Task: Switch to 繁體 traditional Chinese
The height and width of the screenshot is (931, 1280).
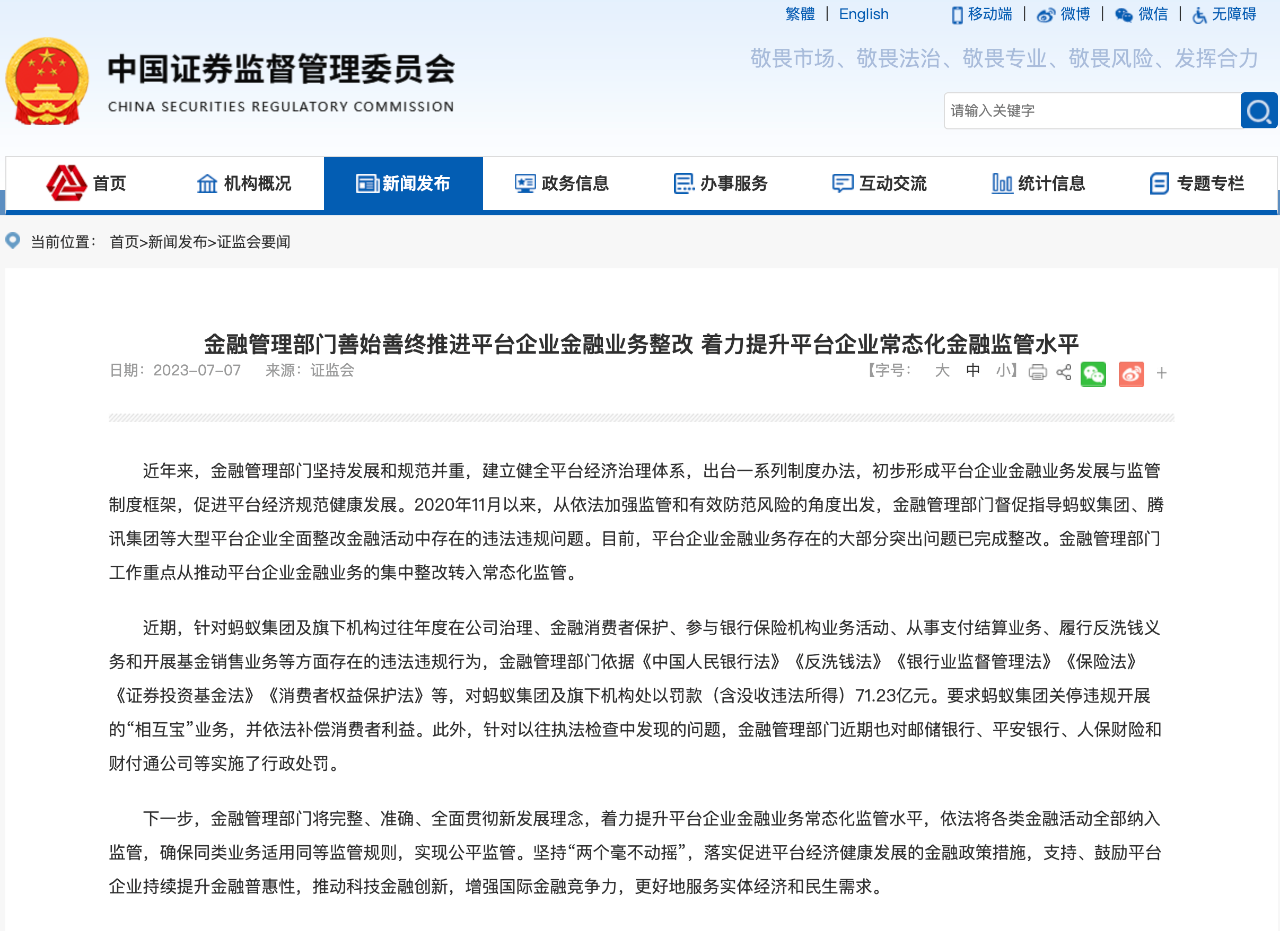Action: click(x=800, y=14)
